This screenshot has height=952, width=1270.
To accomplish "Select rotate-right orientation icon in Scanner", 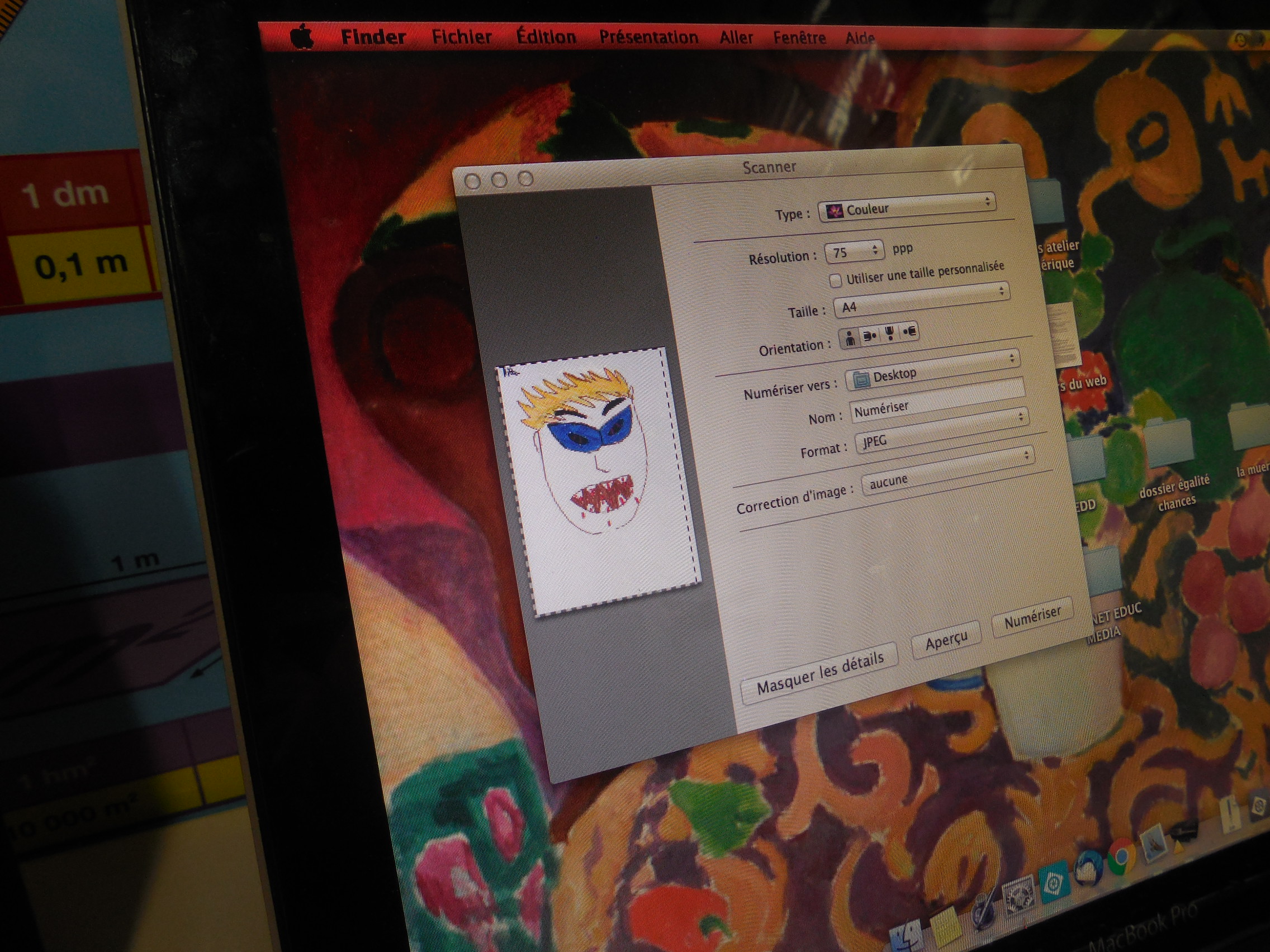I will pos(909,331).
